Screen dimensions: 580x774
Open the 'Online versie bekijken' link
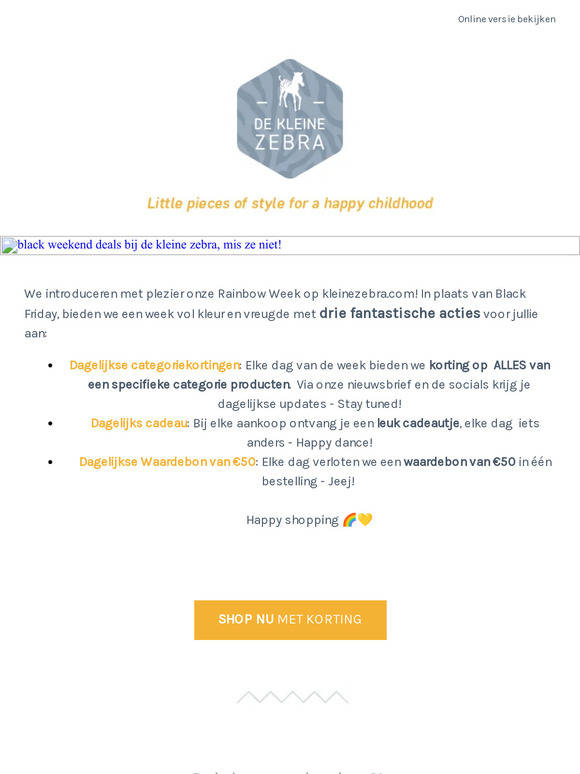[506, 19]
